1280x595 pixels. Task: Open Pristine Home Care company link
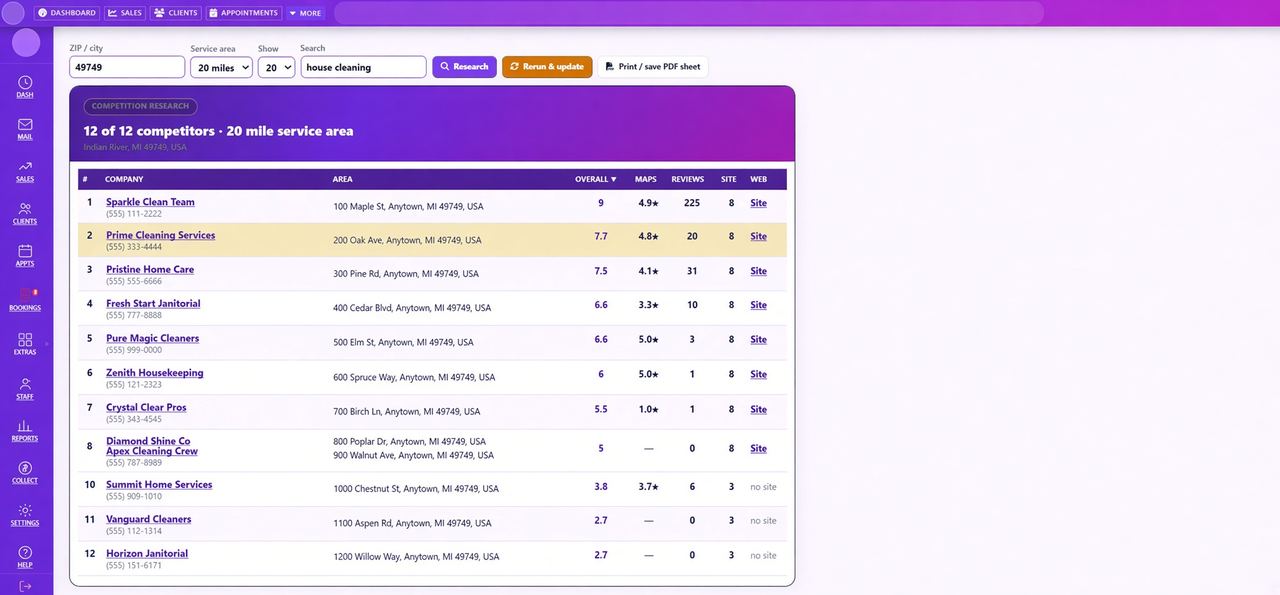tap(150, 269)
